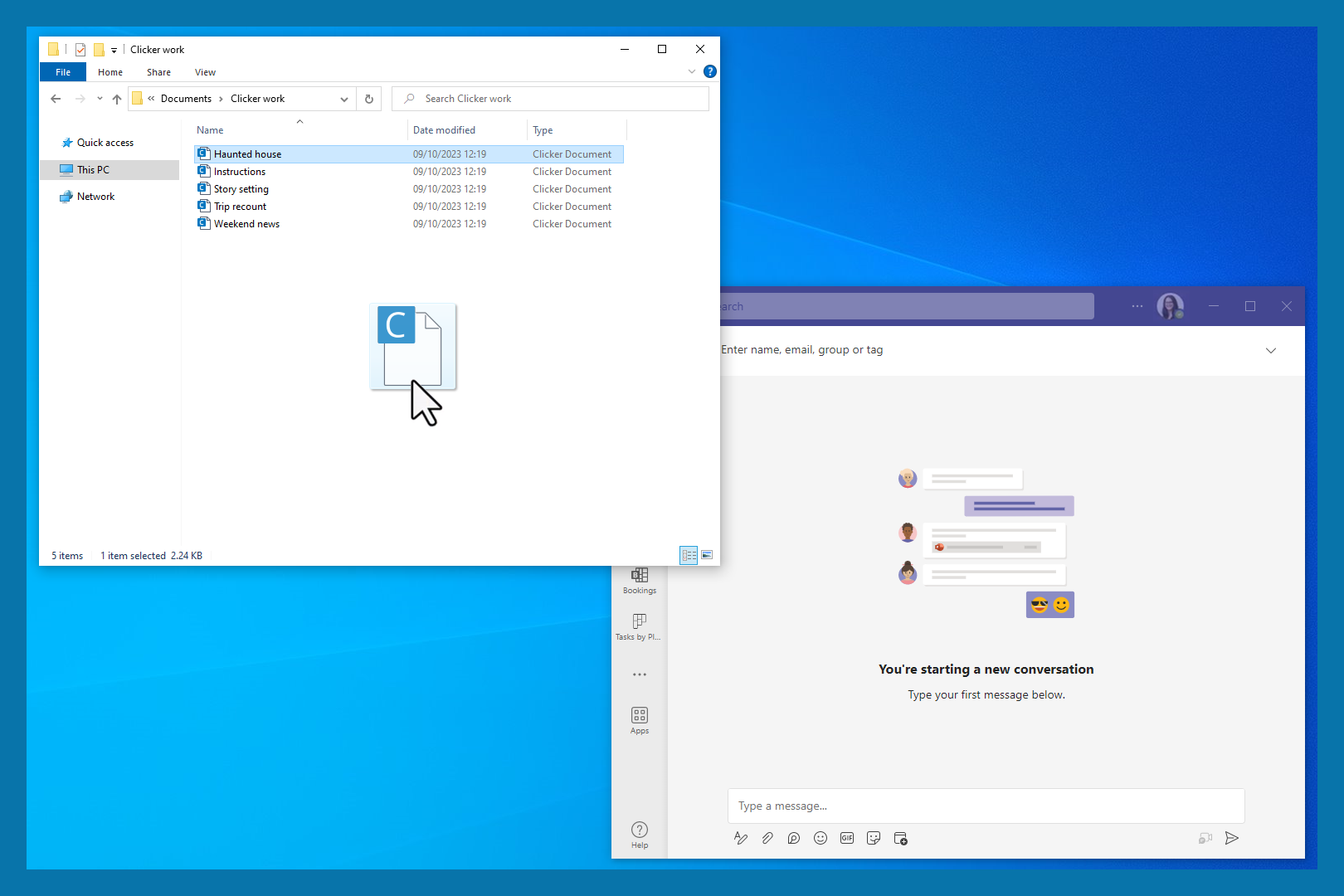Expand the File Explorer ribbon chevron

point(692,72)
